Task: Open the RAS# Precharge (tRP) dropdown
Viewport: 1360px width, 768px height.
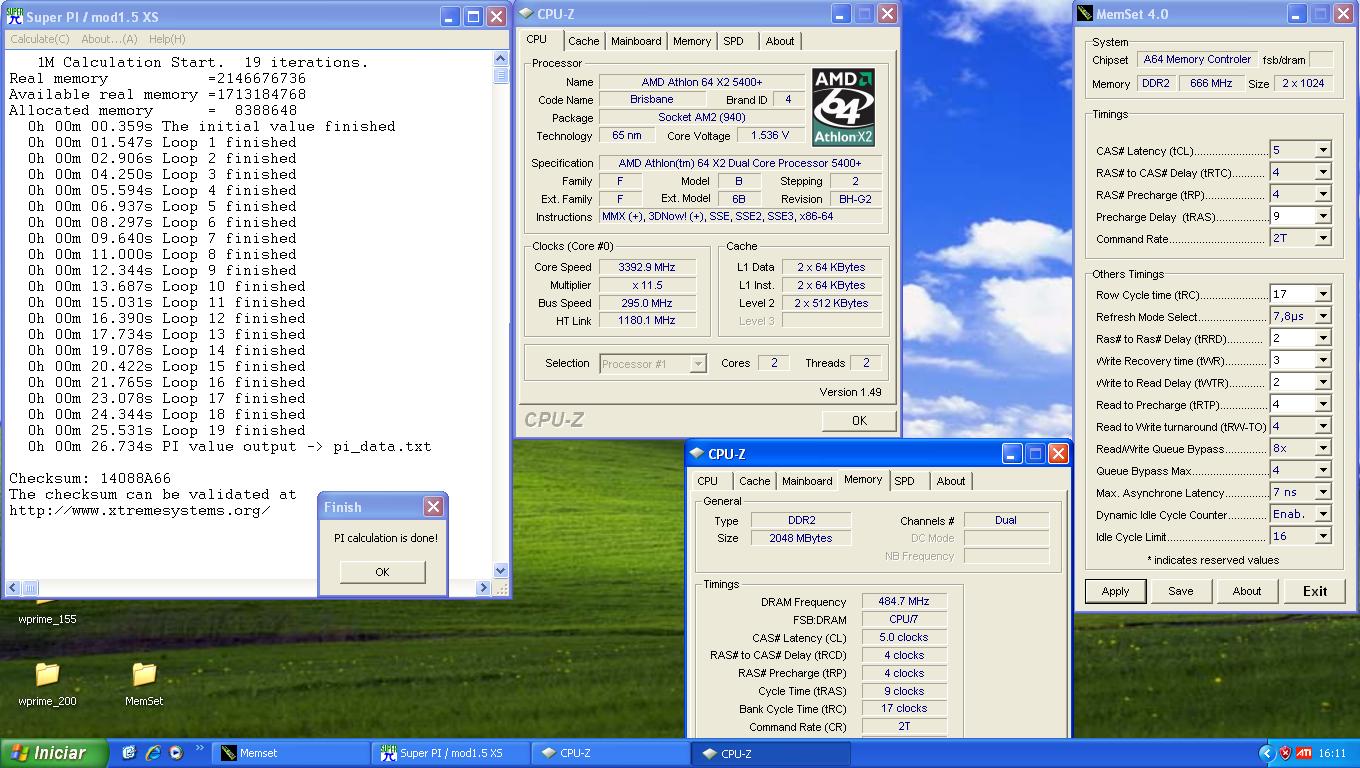Action: click(x=1322, y=194)
